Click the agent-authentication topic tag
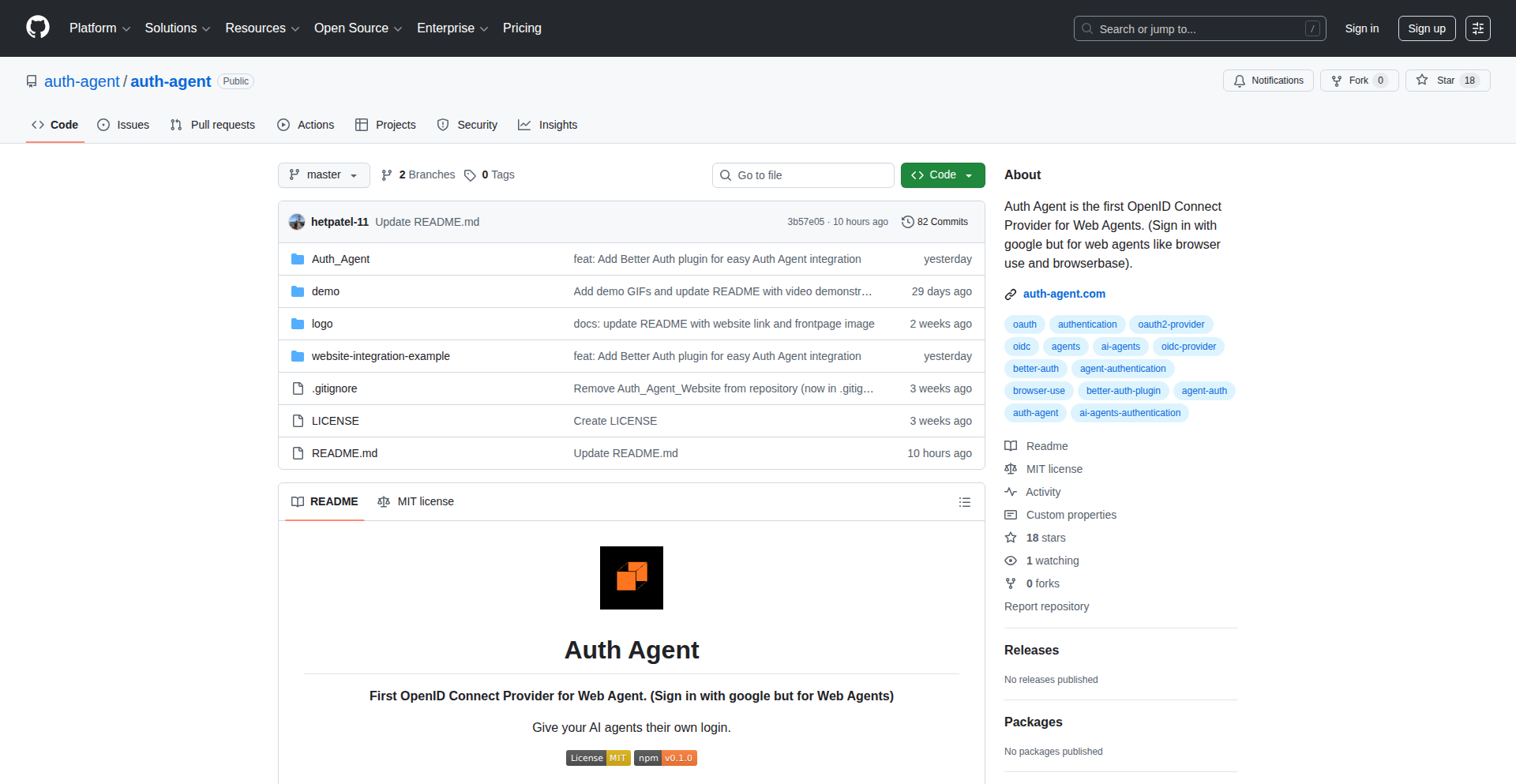The image size is (1516, 784). (x=1123, y=369)
